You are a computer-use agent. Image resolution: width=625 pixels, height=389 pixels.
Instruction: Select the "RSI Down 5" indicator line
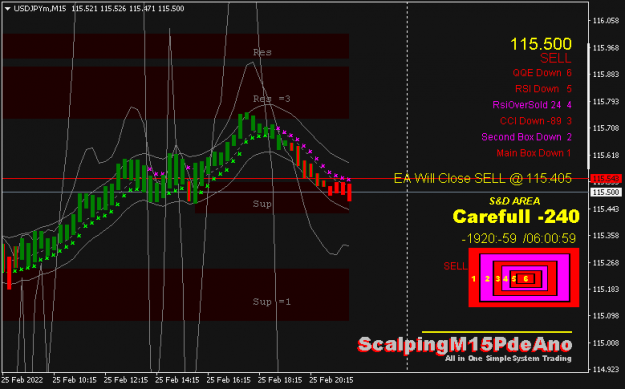[543, 89]
